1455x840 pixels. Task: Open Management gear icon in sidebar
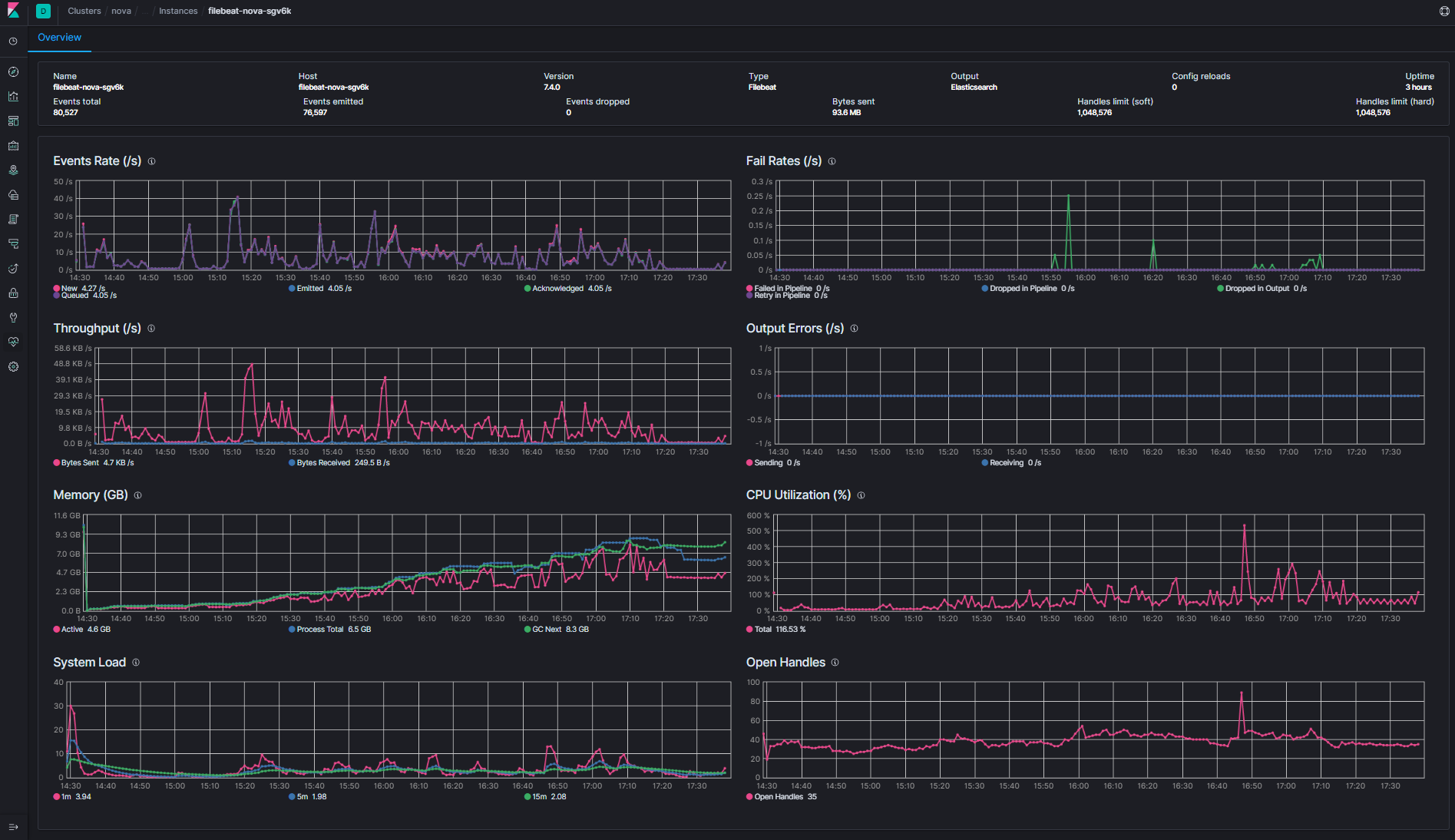(13, 367)
